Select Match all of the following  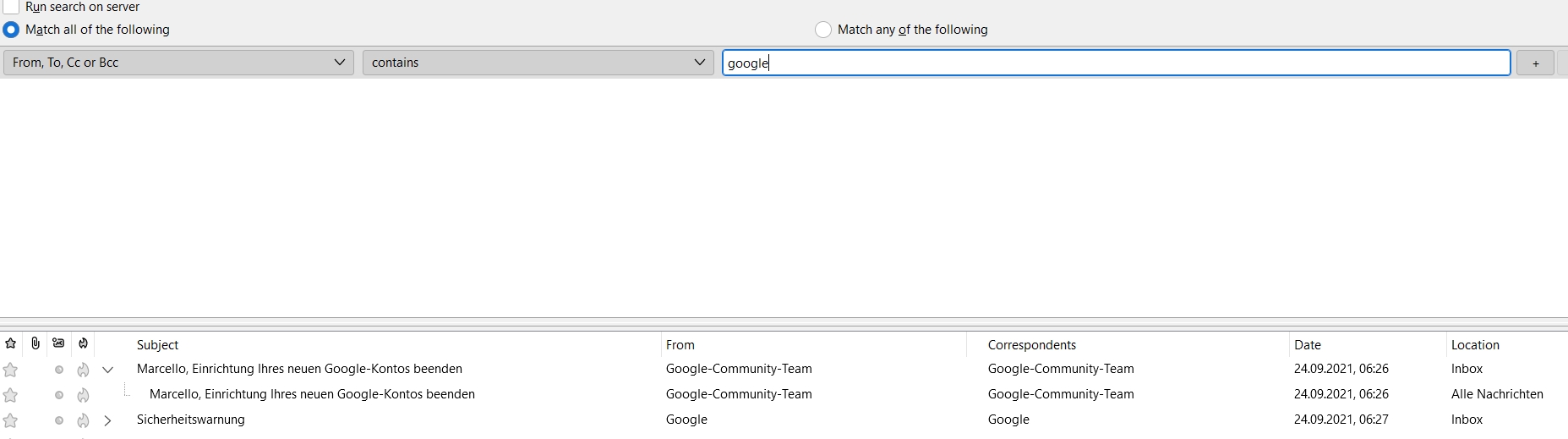click(x=11, y=30)
